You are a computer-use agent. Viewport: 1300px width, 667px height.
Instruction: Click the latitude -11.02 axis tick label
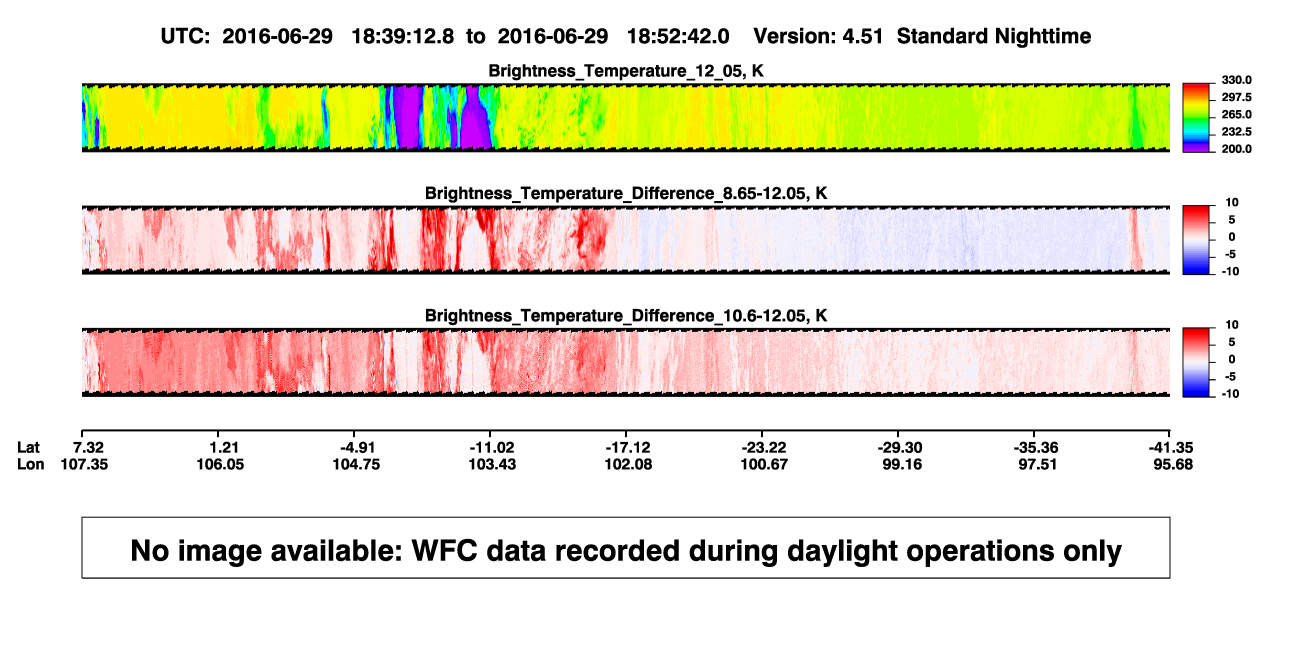pyautogui.click(x=493, y=447)
